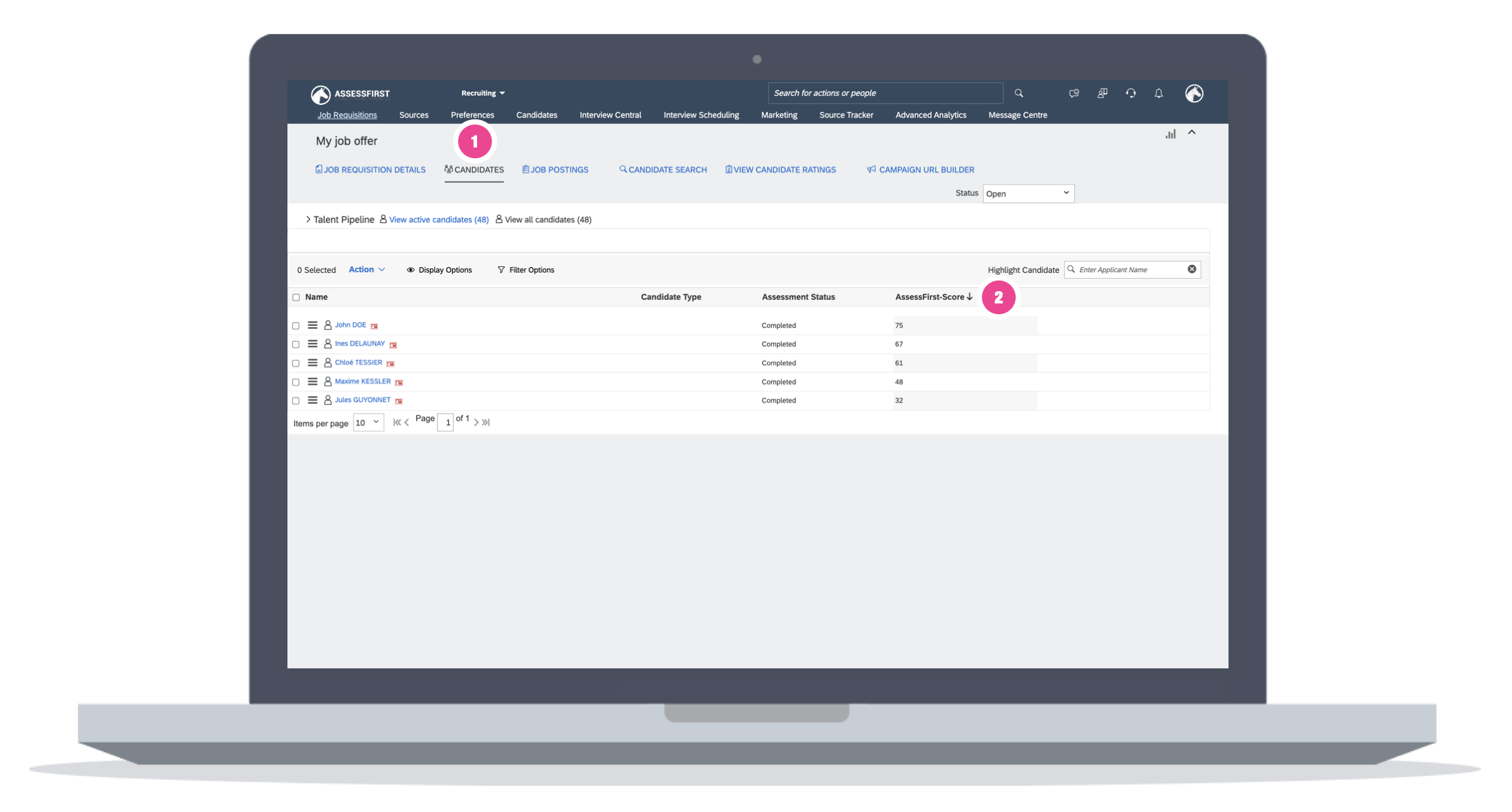Check the select-all checkbox beside Name

(x=296, y=297)
